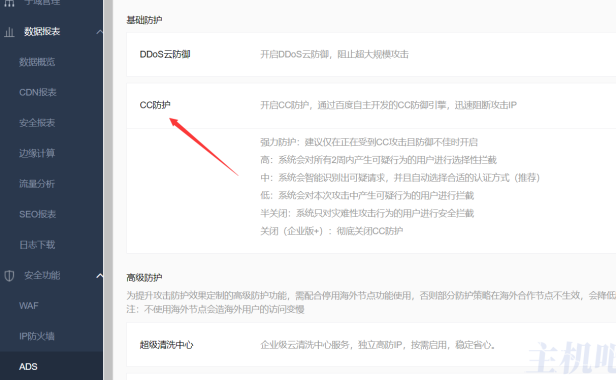Click the 开启CC防护 description text
The image size is (616, 380).
389,105
